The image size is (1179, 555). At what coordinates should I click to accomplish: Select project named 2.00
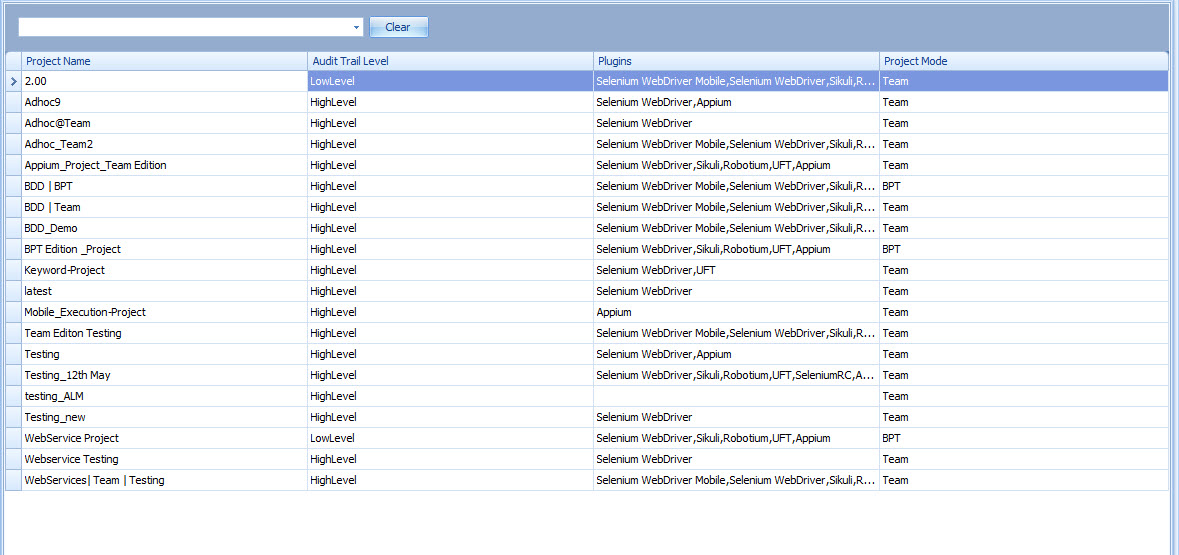tap(164, 81)
